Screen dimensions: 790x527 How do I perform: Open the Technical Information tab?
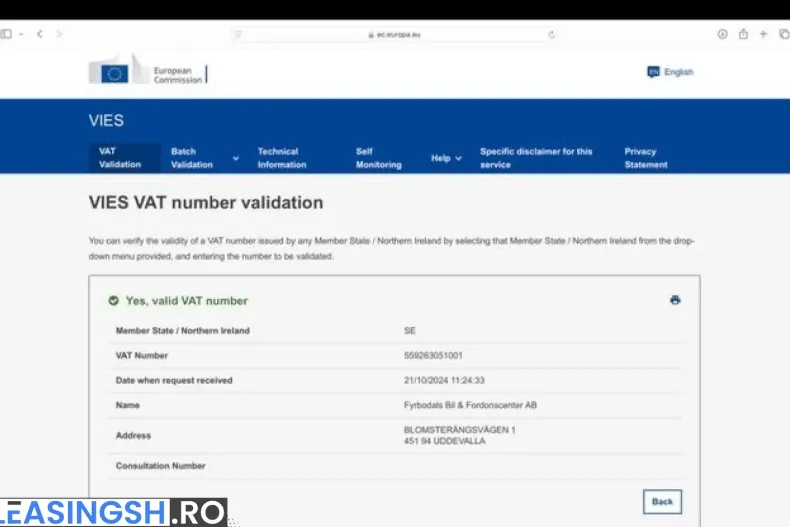pos(282,158)
